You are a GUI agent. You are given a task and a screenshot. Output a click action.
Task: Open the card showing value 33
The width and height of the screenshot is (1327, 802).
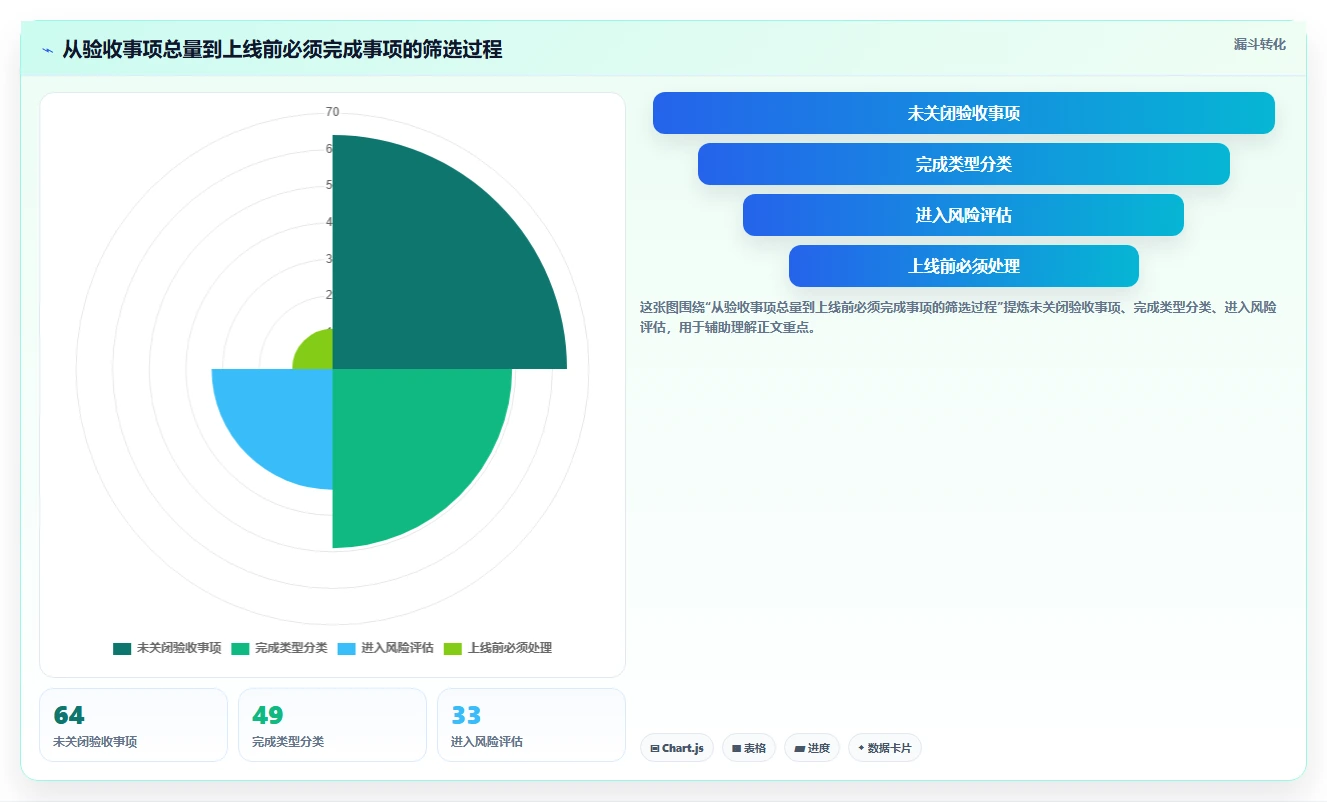point(531,725)
